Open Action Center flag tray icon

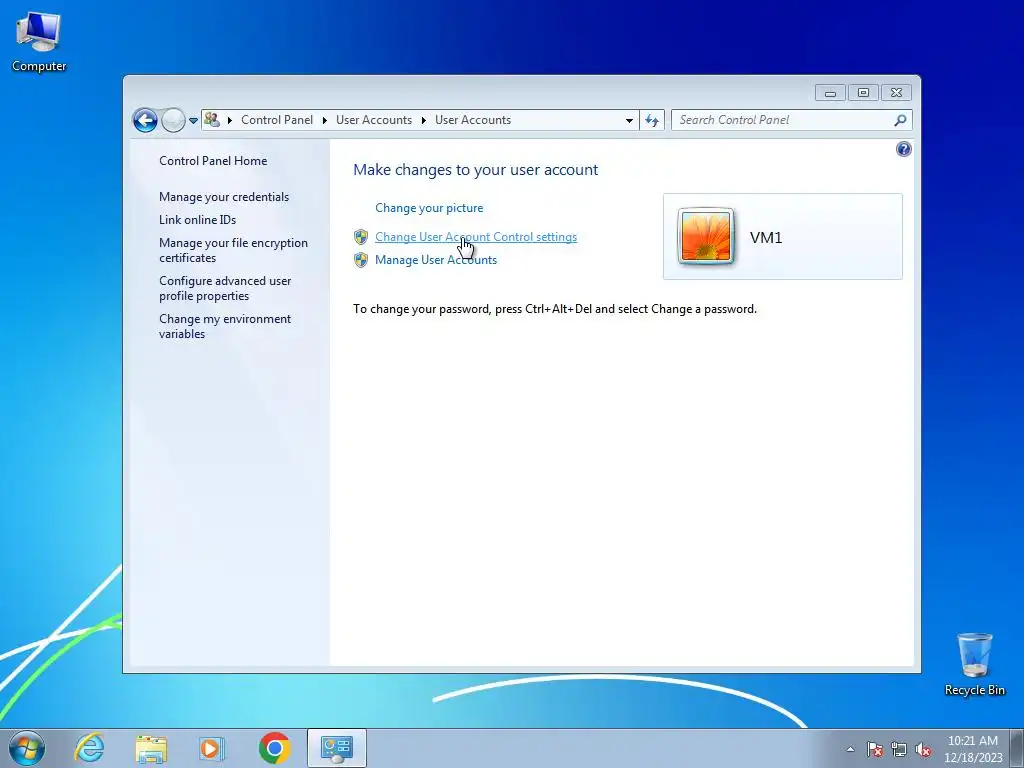click(875, 749)
